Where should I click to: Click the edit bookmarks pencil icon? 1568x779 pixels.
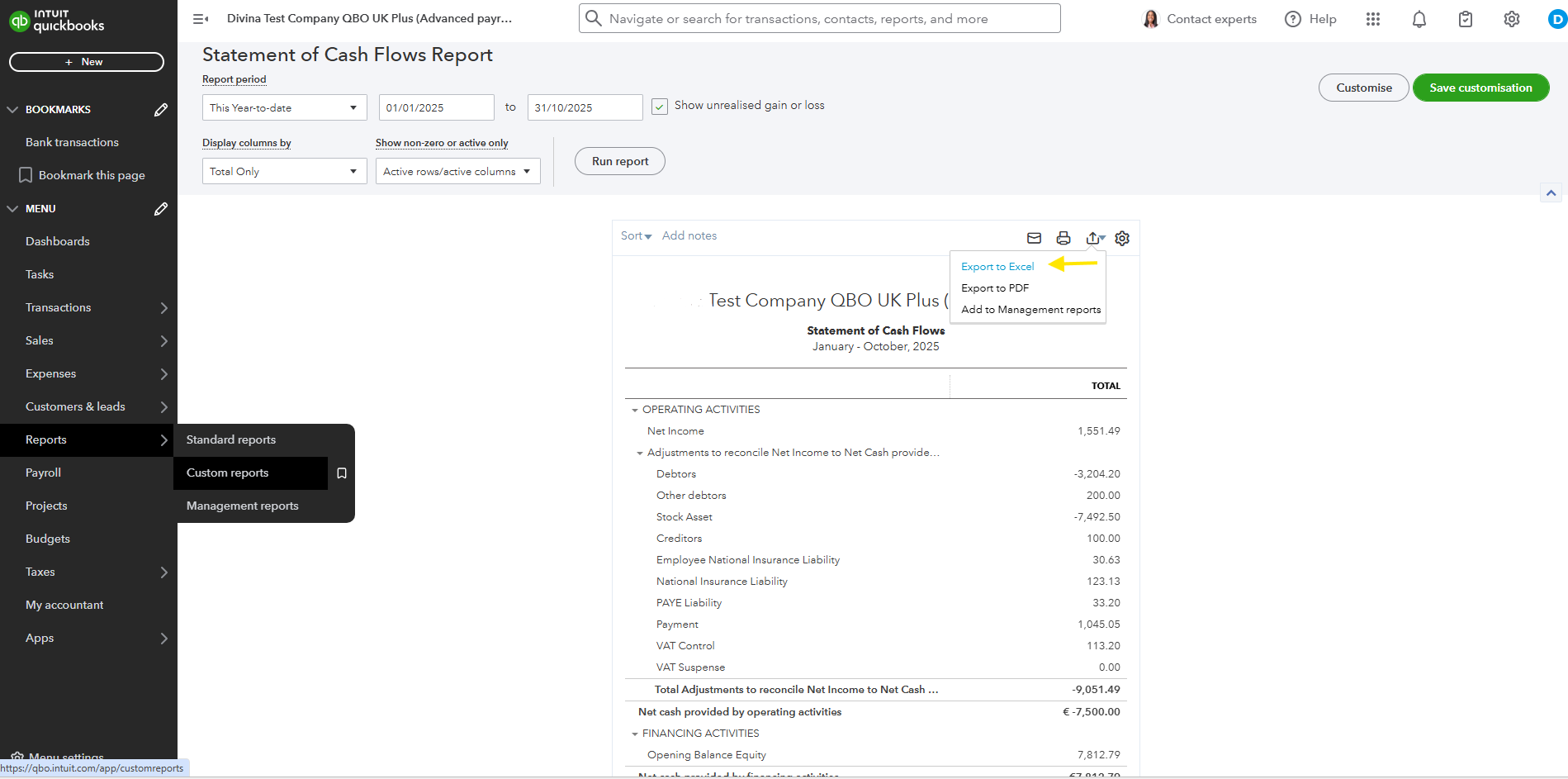tap(161, 109)
